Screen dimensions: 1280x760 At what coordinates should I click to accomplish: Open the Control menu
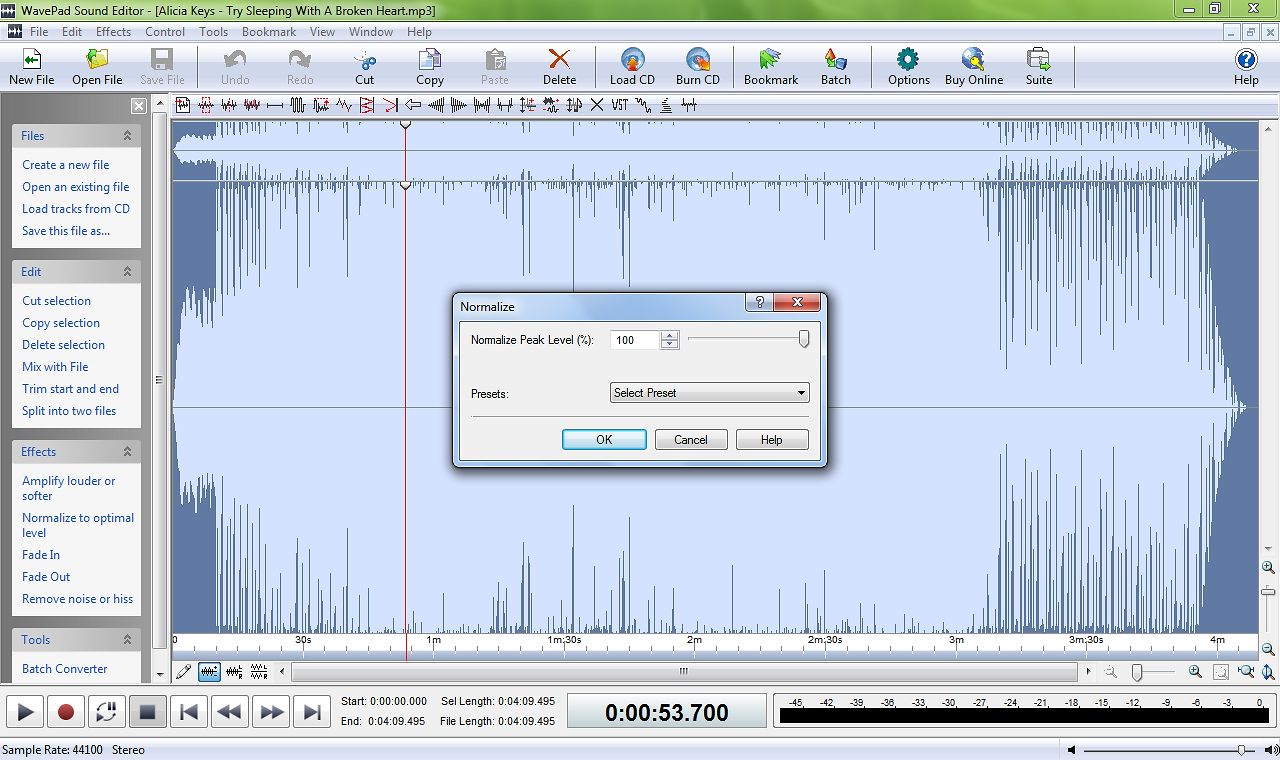coord(164,31)
